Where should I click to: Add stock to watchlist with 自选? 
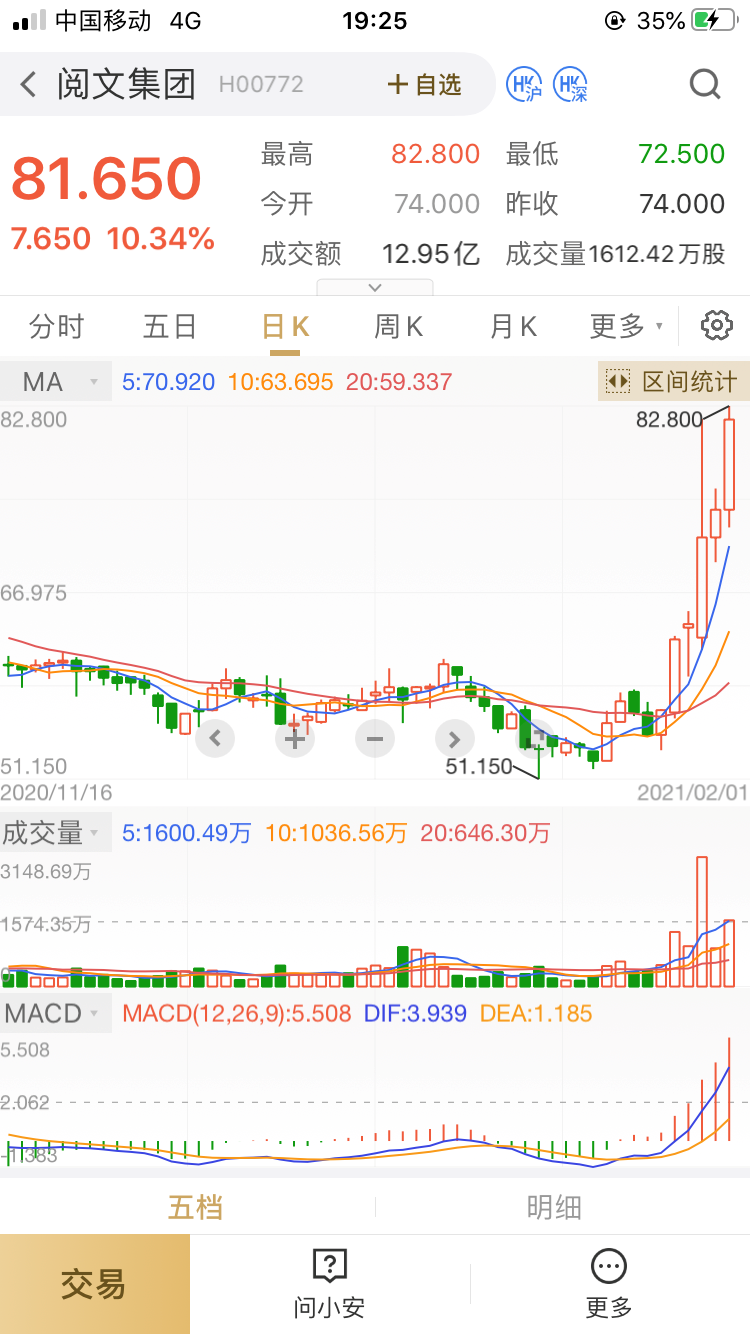[x=425, y=85]
